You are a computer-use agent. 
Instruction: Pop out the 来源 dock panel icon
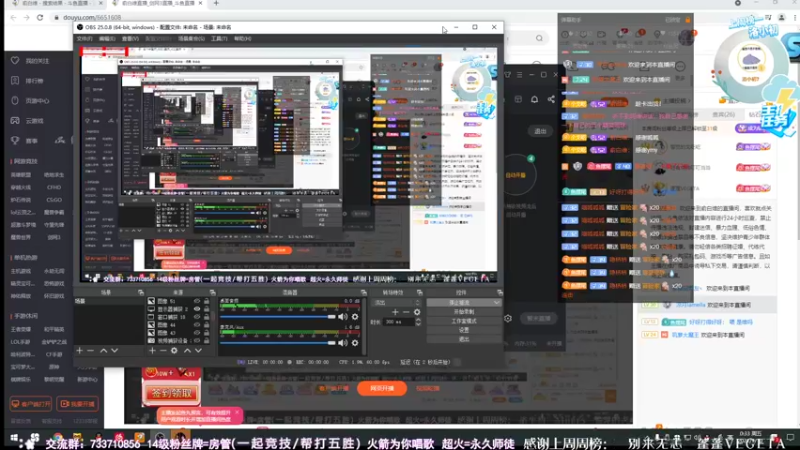tap(212, 292)
